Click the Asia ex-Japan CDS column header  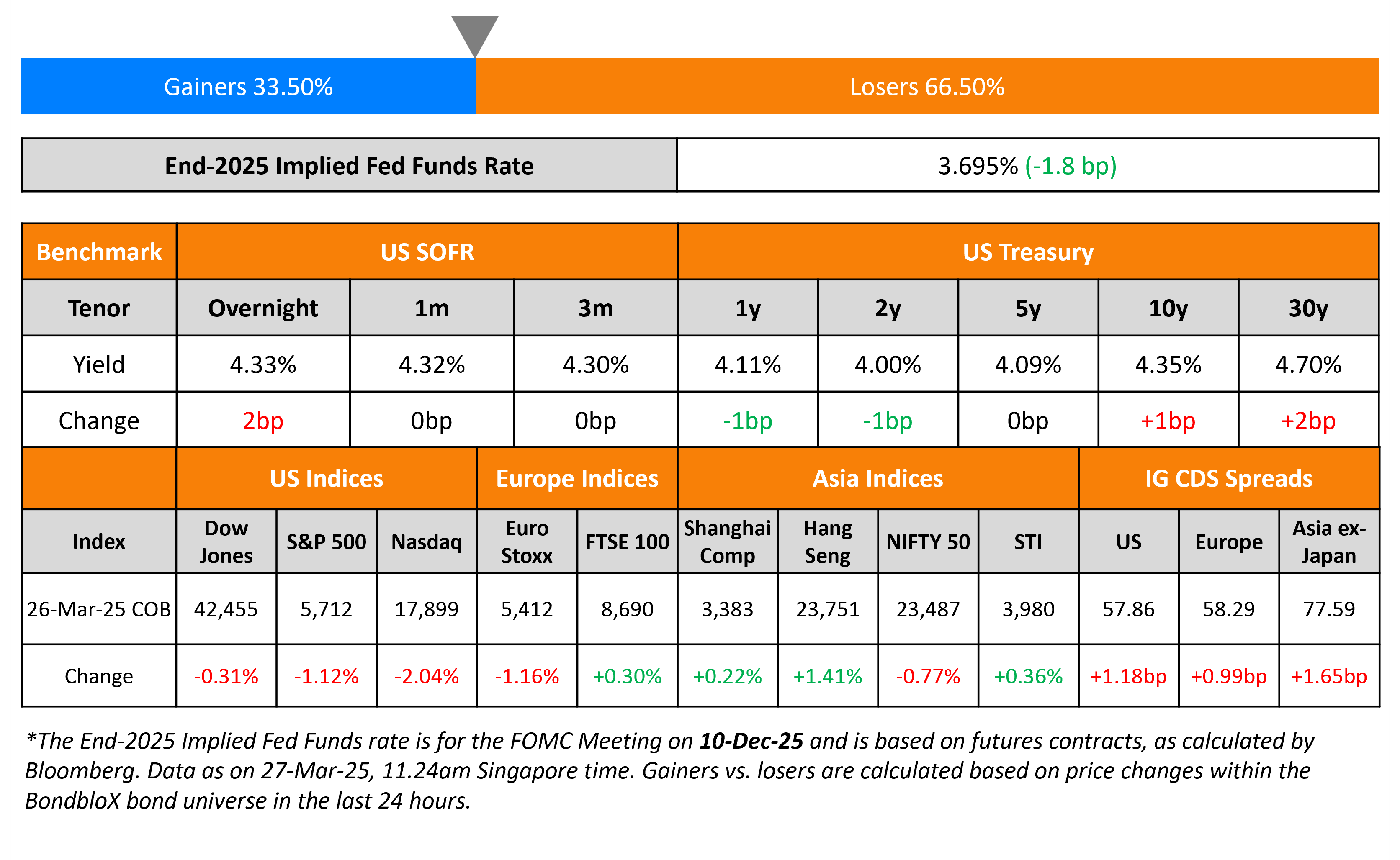(x=1328, y=542)
